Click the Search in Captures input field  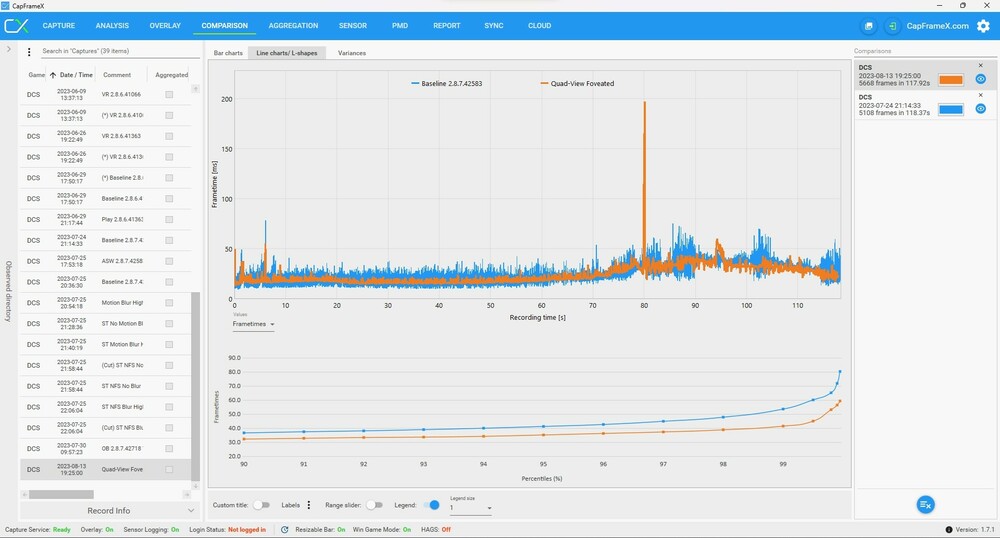point(119,51)
